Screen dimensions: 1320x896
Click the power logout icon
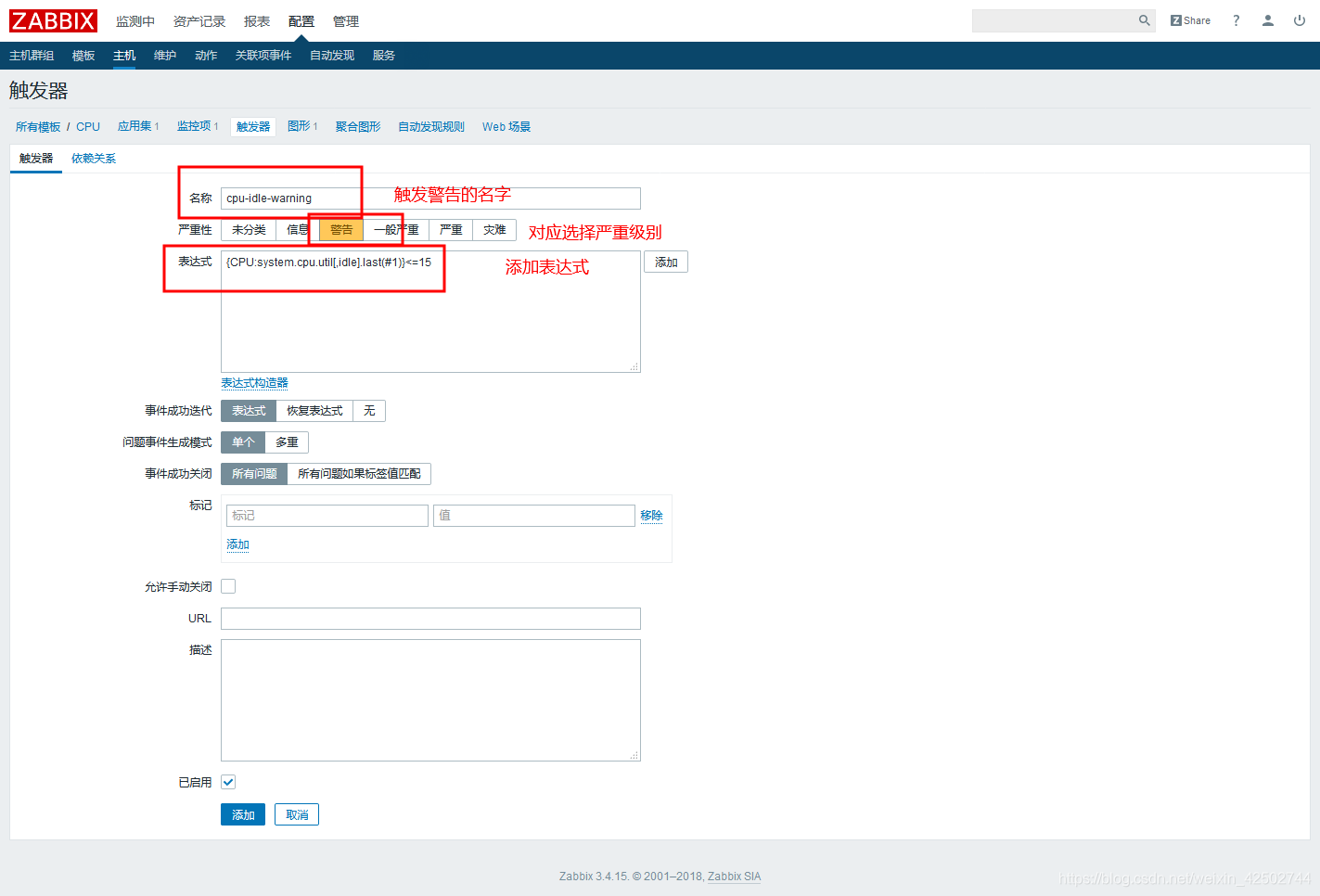click(1300, 20)
